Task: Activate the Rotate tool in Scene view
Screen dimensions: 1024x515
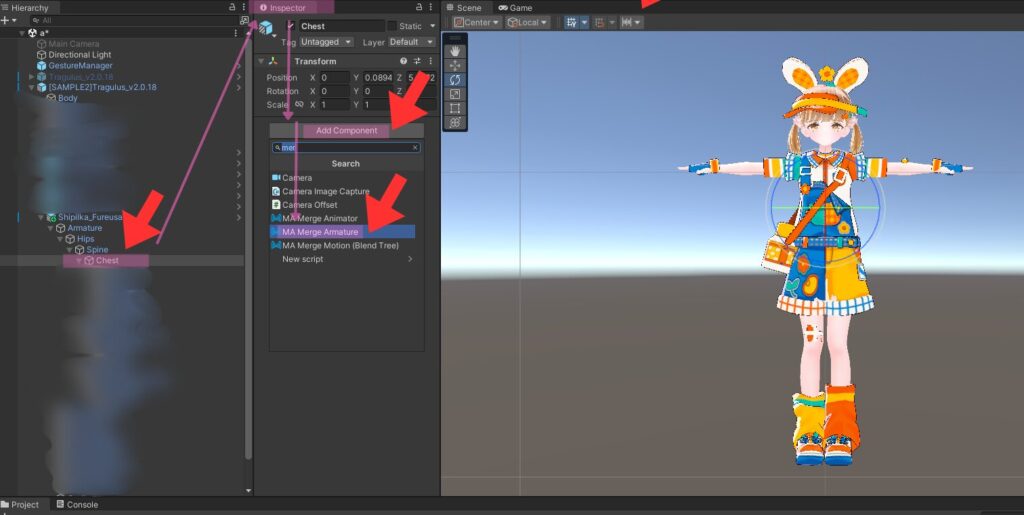Action: [x=455, y=79]
